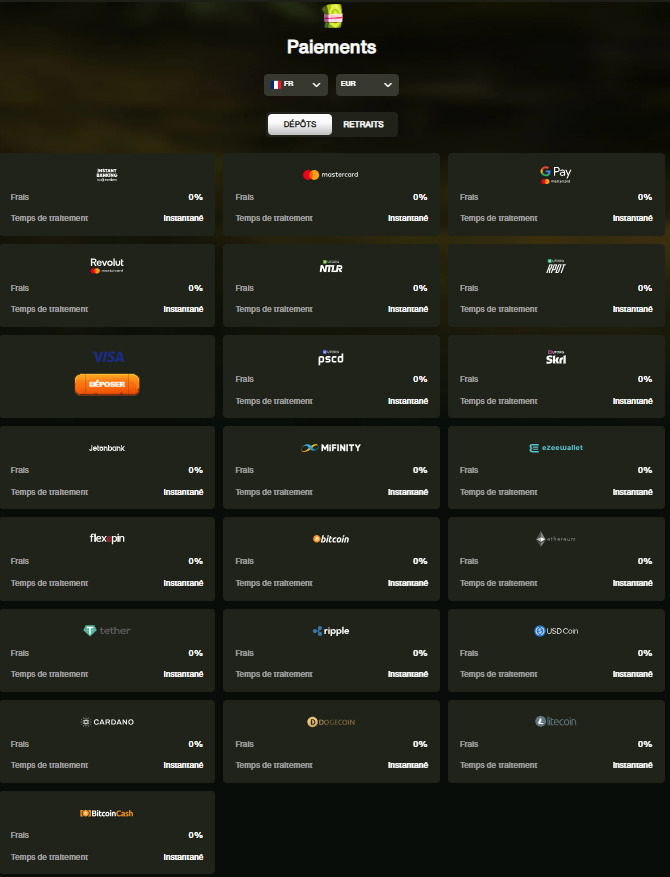Click 'Temps de traitement' in pscd card
This screenshot has height=877, width=670.
click(273, 401)
